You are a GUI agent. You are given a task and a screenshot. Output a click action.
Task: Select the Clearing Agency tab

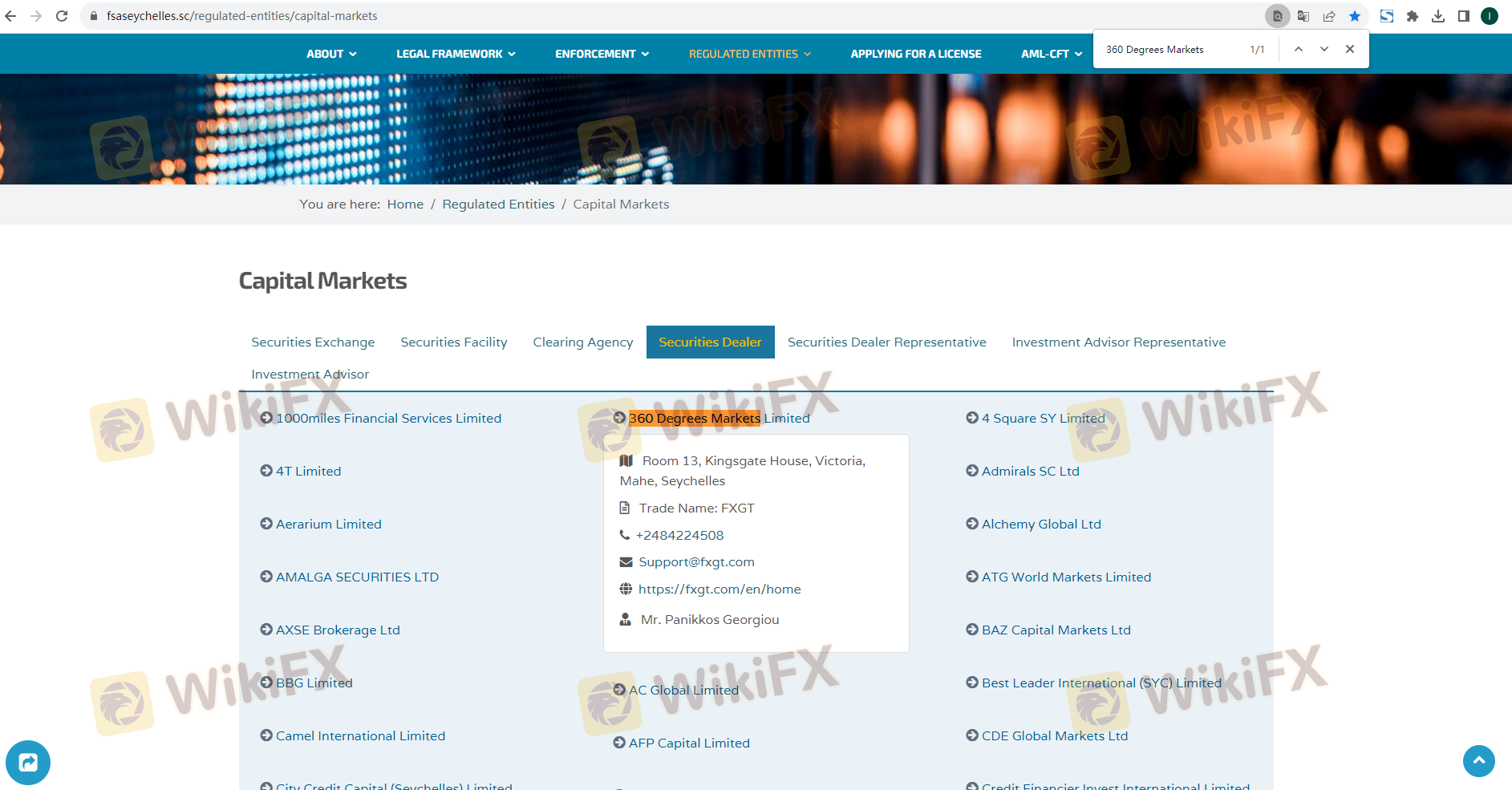point(582,342)
